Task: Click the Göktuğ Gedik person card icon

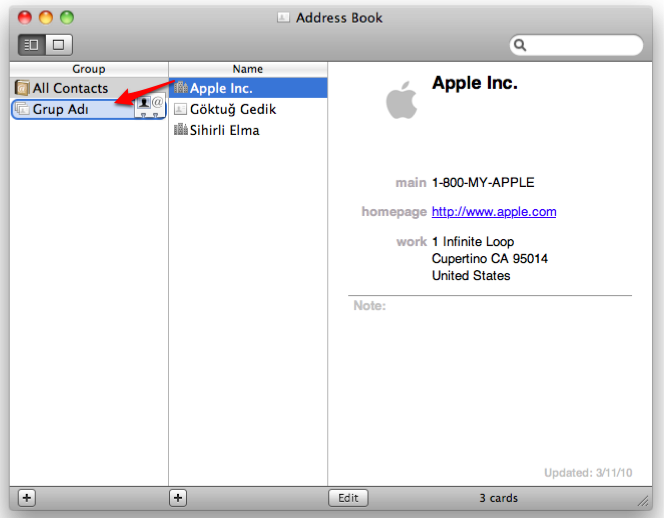Action: coord(181,109)
